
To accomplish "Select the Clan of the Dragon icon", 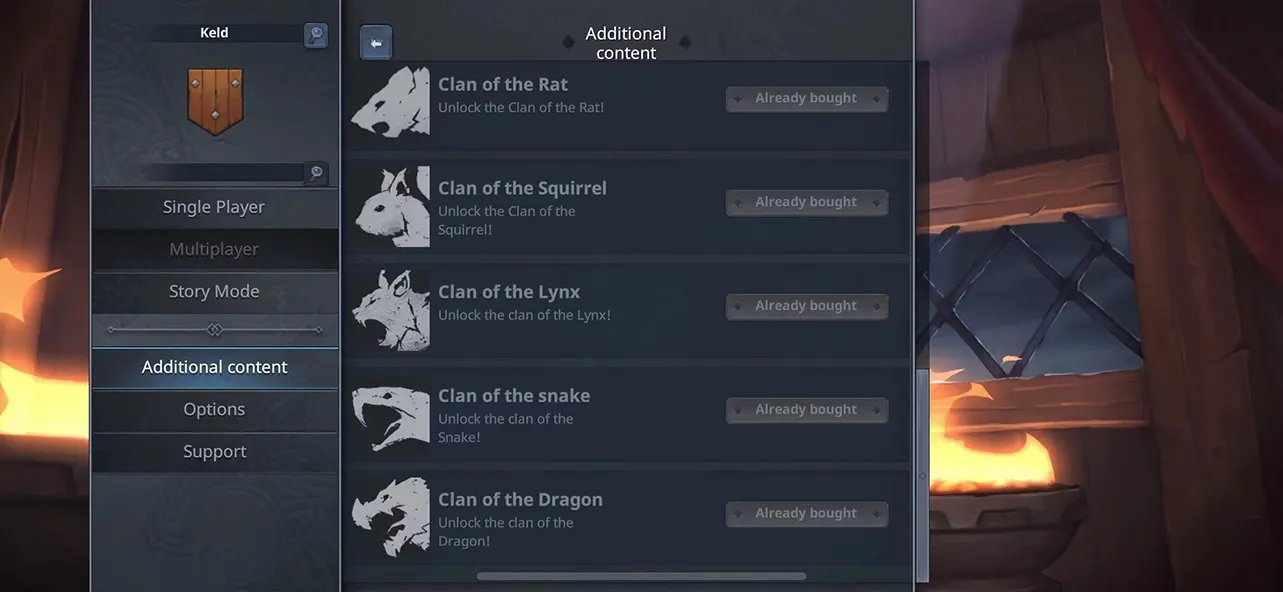I will pyautogui.click(x=391, y=517).
